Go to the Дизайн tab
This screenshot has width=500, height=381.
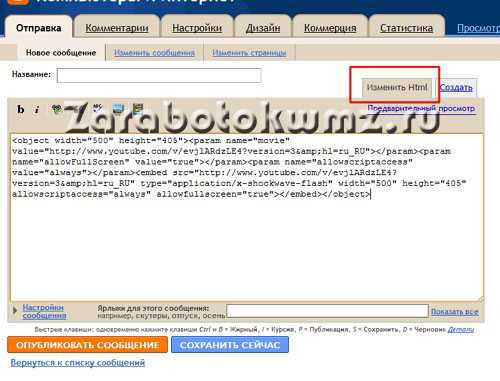[x=263, y=28]
